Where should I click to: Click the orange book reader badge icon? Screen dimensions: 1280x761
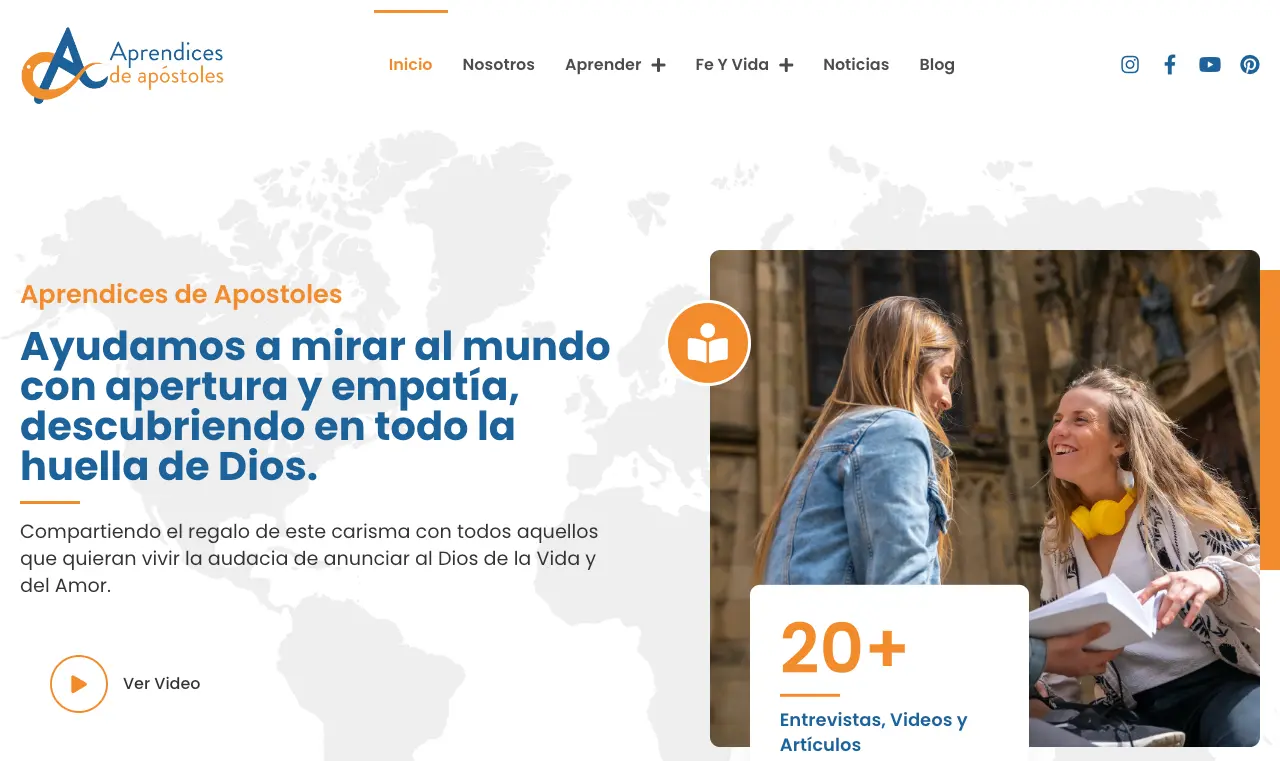pos(708,343)
